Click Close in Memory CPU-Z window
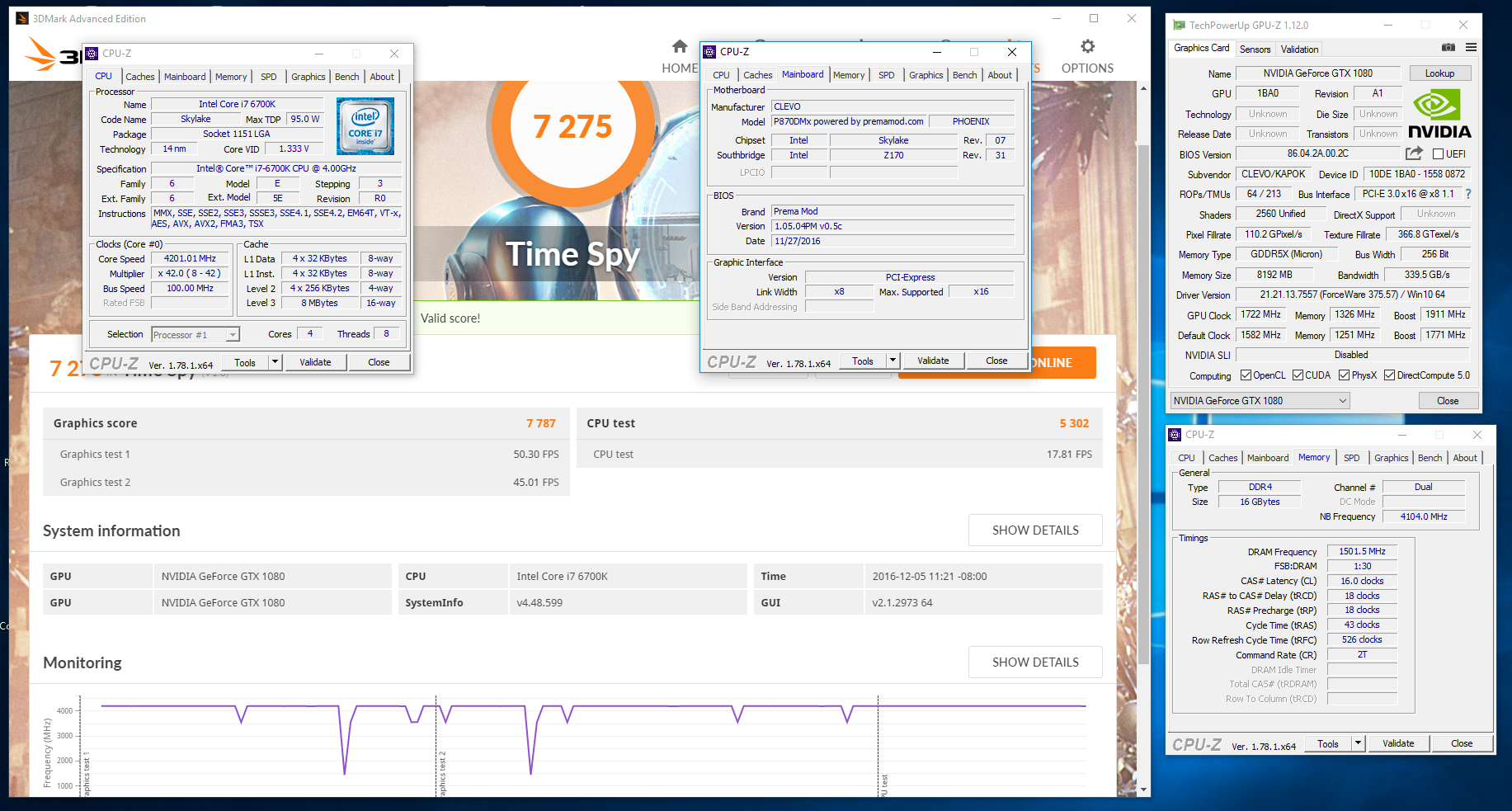 click(x=1462, y=743)
